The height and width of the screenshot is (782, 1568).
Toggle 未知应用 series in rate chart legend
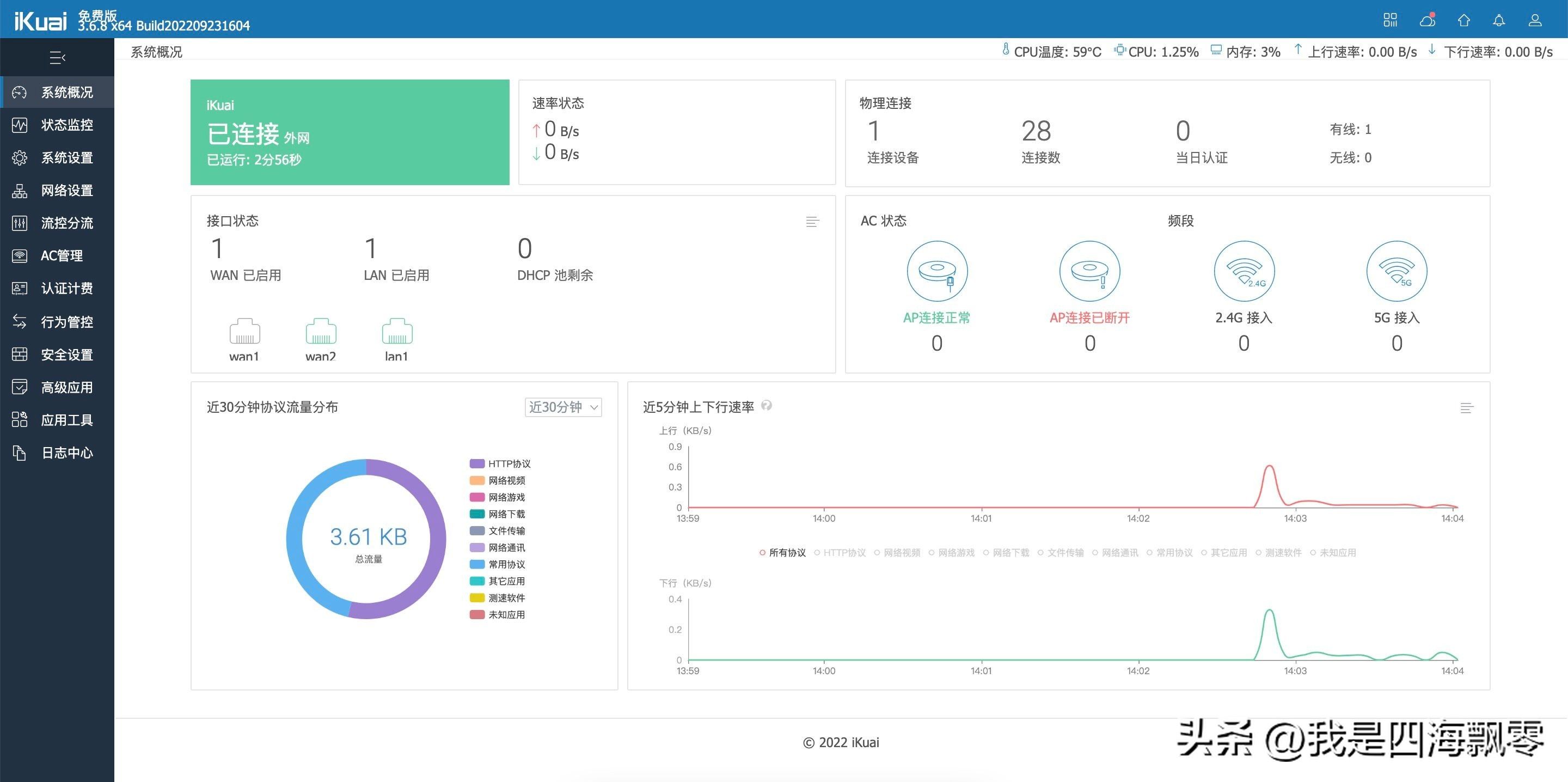[x=1333, y=552]
